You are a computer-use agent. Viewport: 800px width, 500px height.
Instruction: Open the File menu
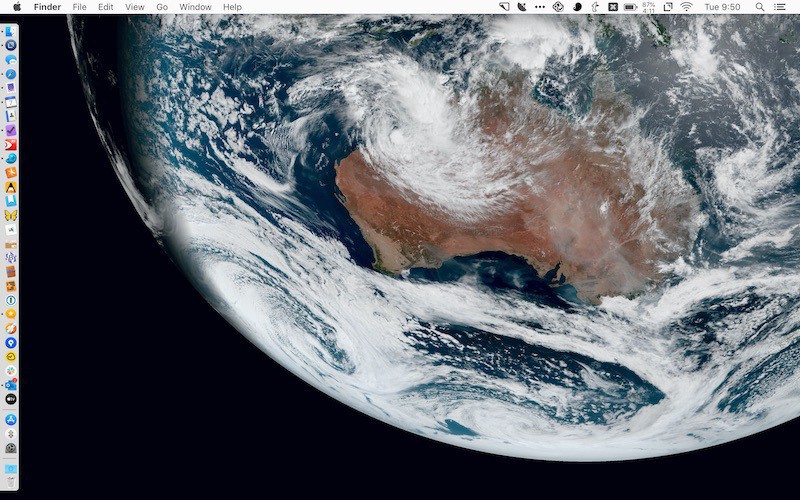tap(79, 7)
